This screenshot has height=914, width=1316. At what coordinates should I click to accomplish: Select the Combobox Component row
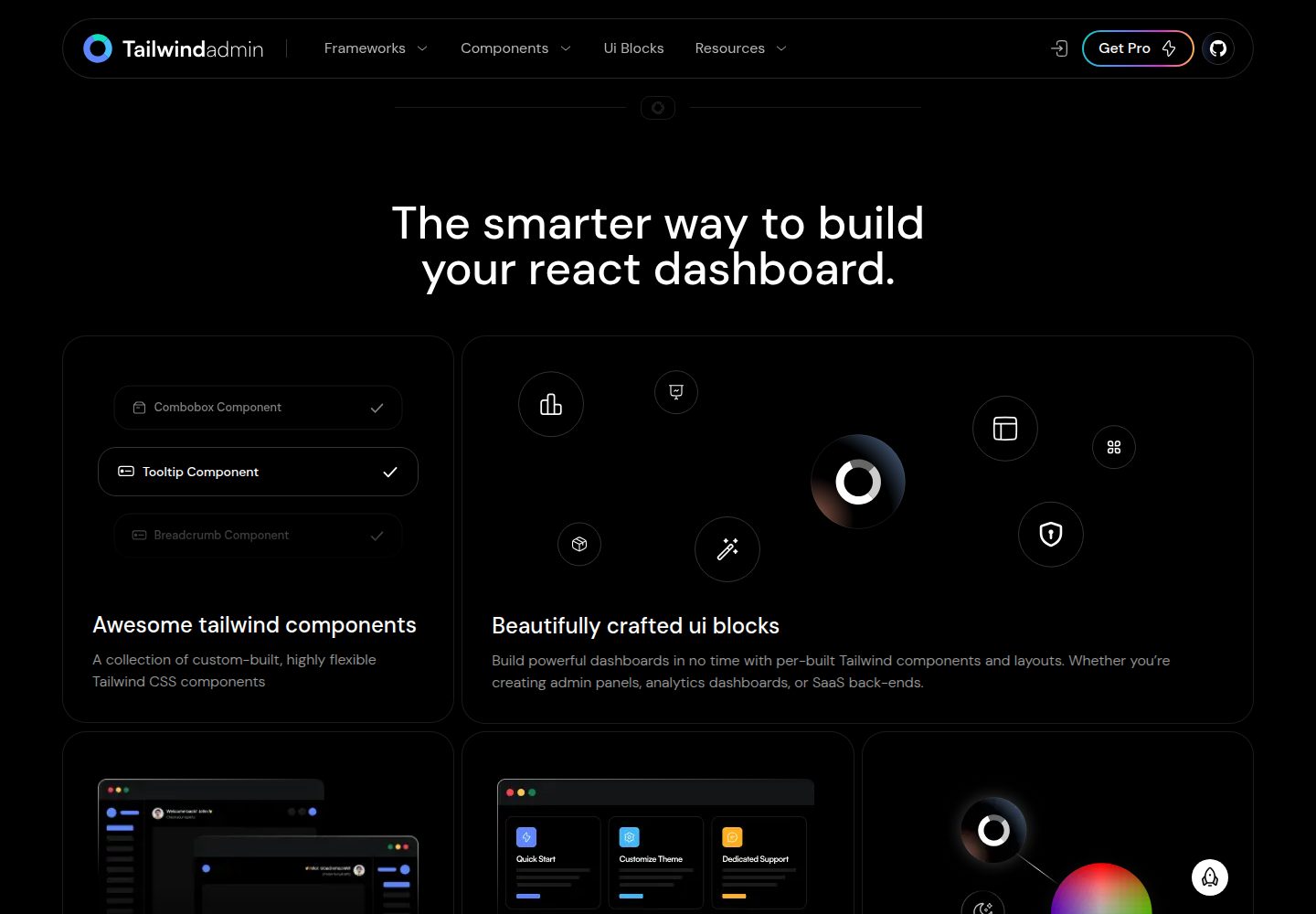(258, 408)
